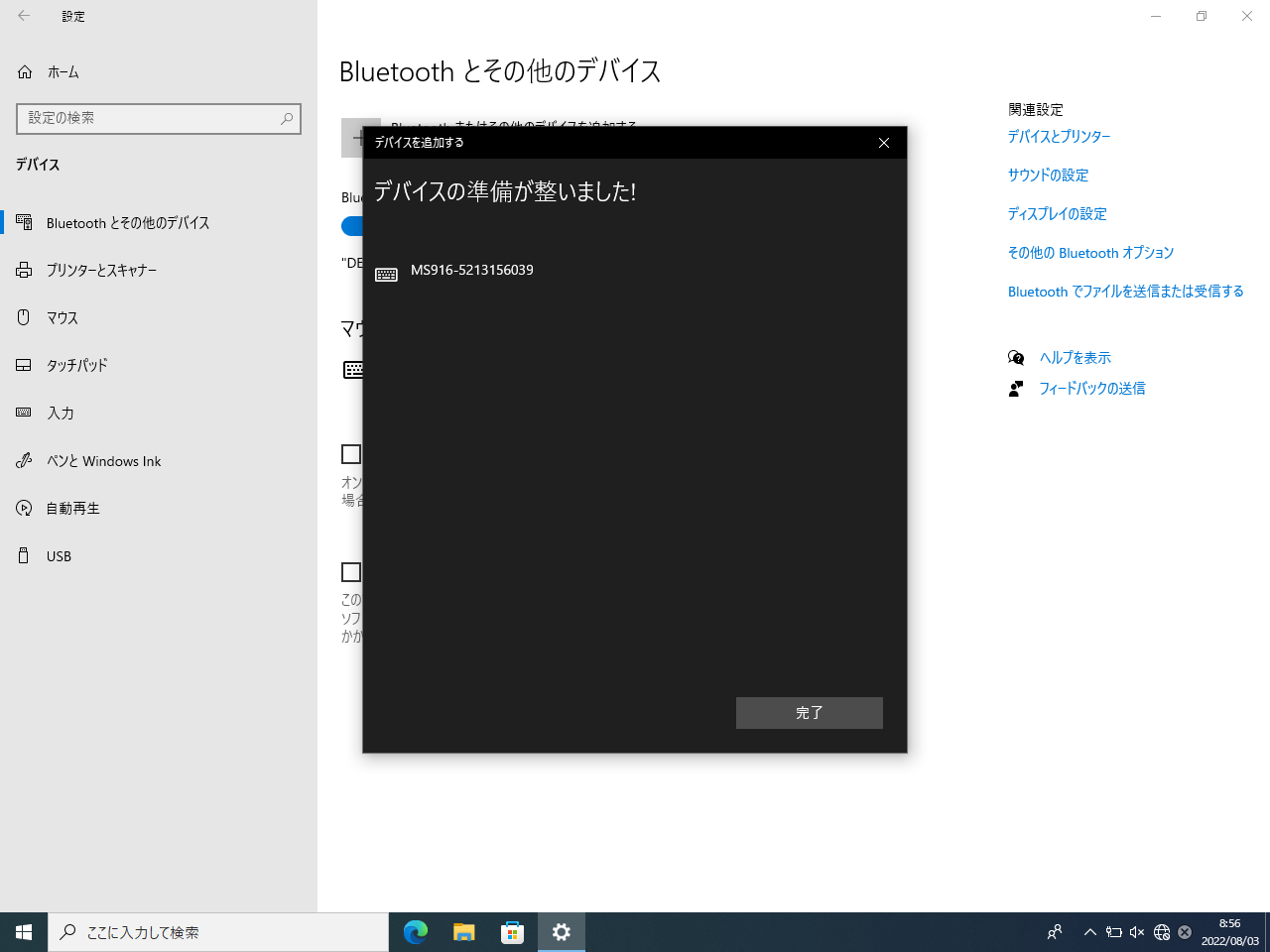Click the keyboard icon beside MS916-5213156039
The image size is (1270, 952).
click(386, 275)
